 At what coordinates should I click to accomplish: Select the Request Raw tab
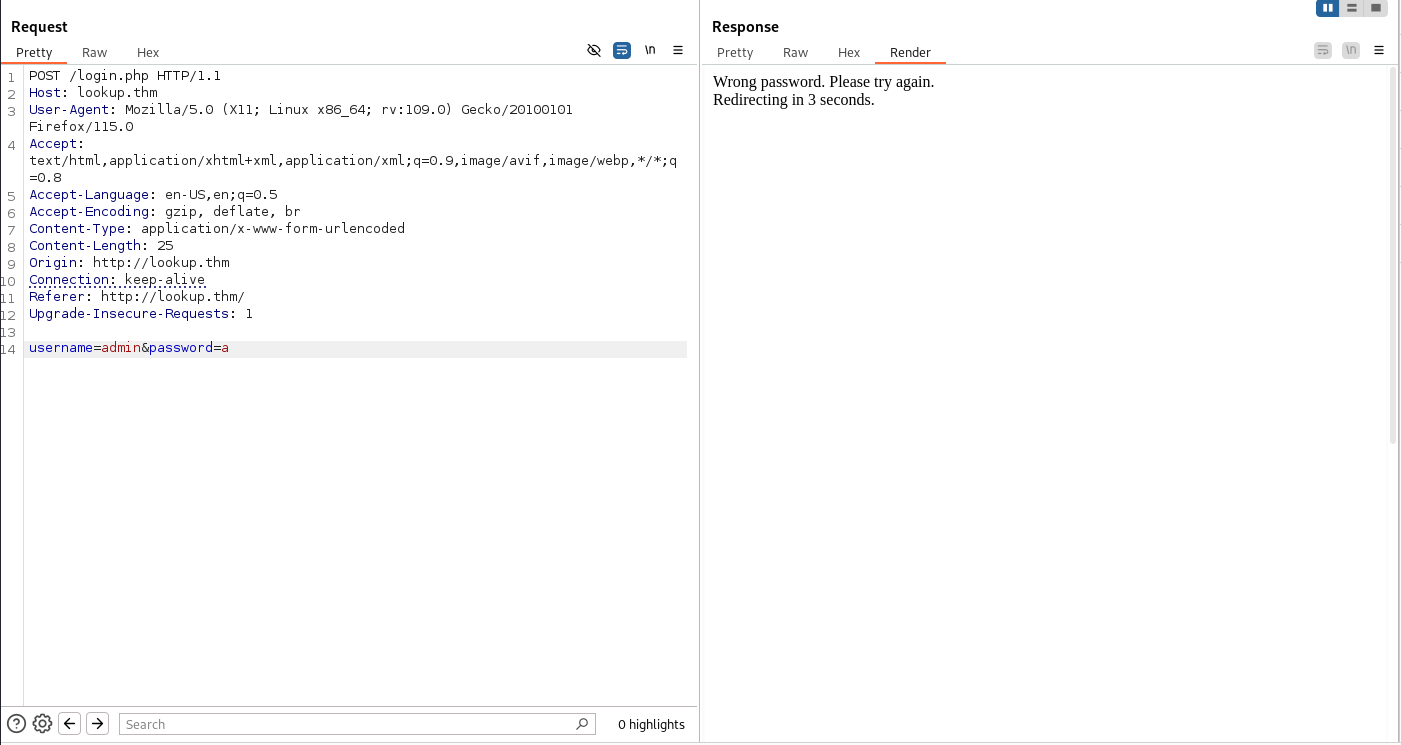[x=95, y=53]
